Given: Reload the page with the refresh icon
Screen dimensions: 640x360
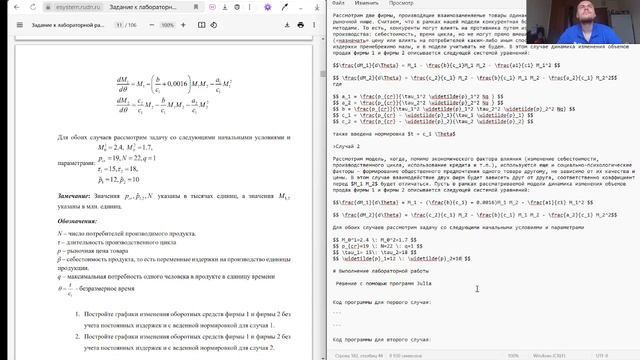Looking at the screenshot, I should [x=33, y=7].
